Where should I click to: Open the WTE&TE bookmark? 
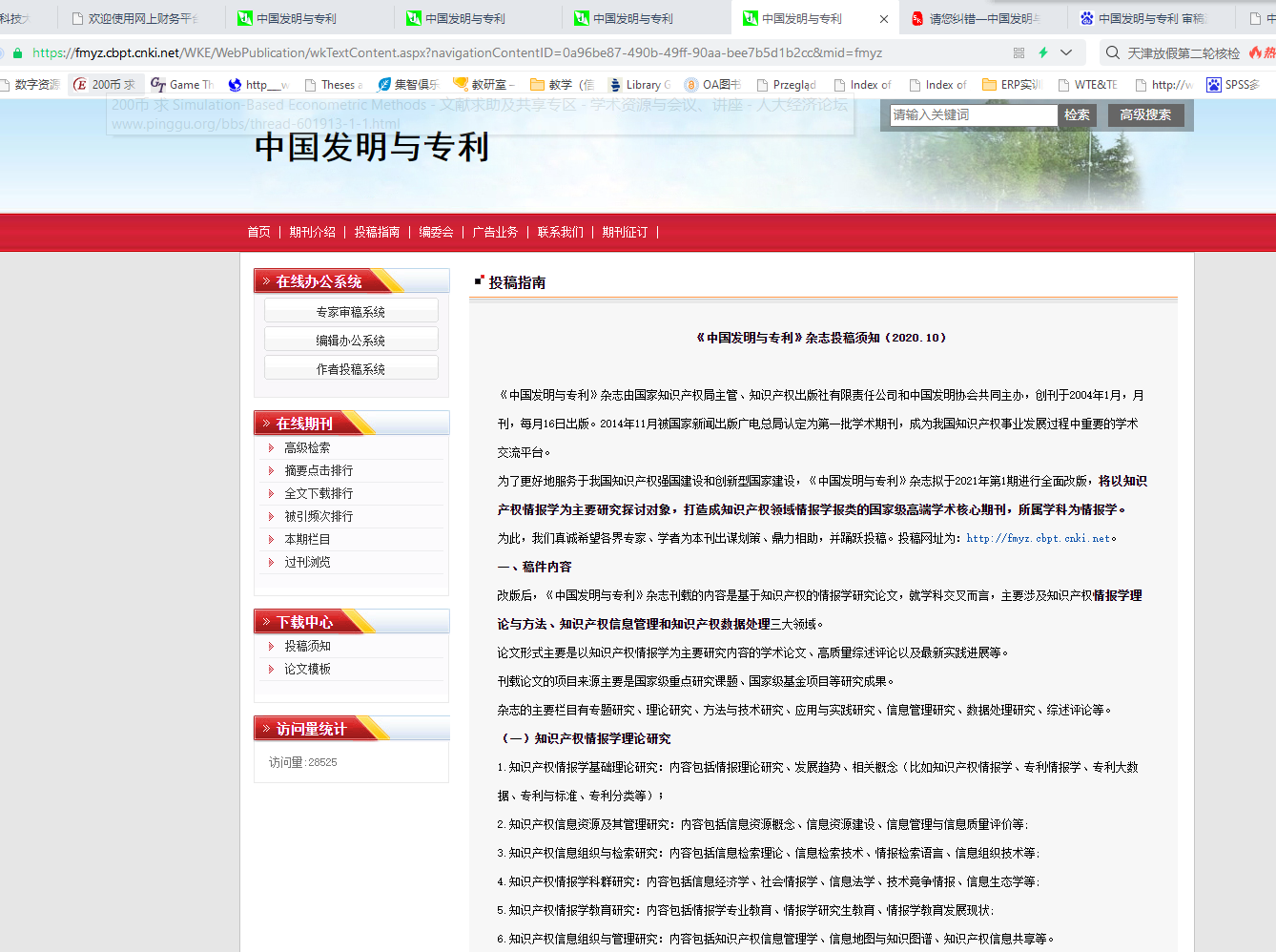tap(1087, 85)
